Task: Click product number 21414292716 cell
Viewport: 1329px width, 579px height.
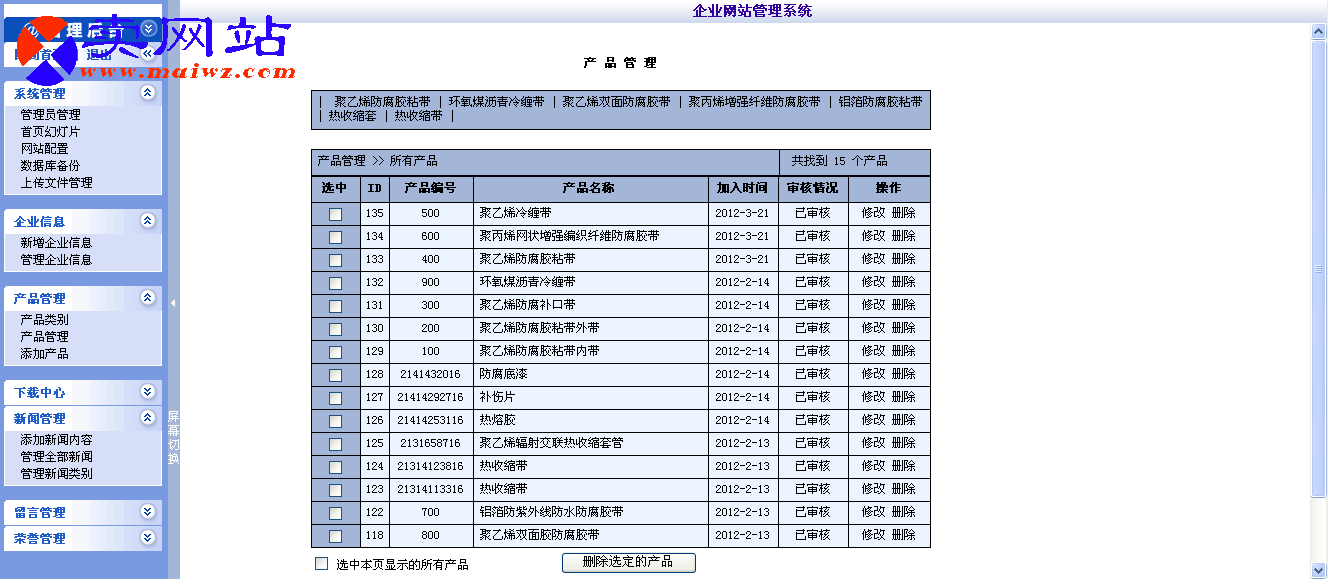Action: click(430, 398)
